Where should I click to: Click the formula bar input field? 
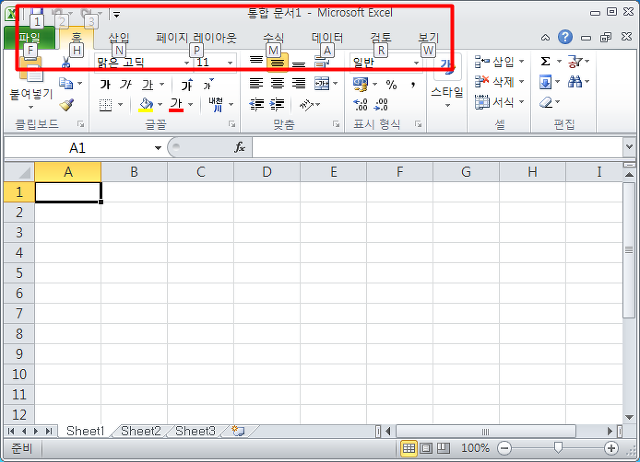click(438, 147)
